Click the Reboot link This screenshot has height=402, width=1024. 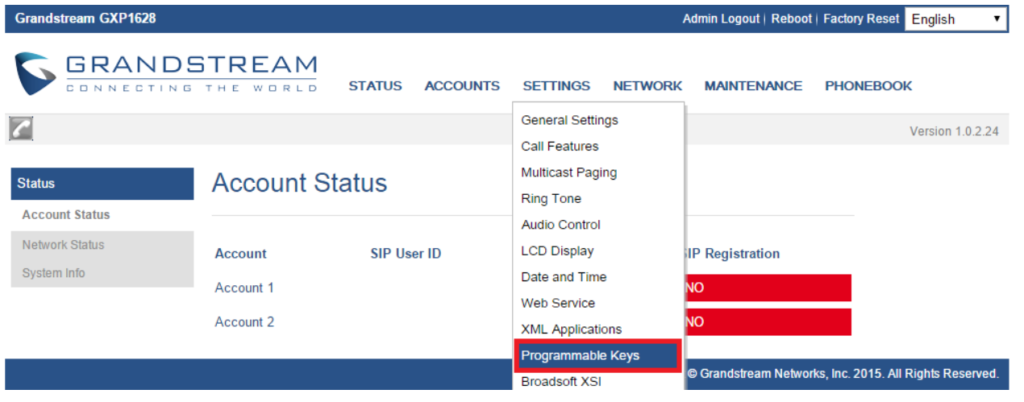[792, 19]
